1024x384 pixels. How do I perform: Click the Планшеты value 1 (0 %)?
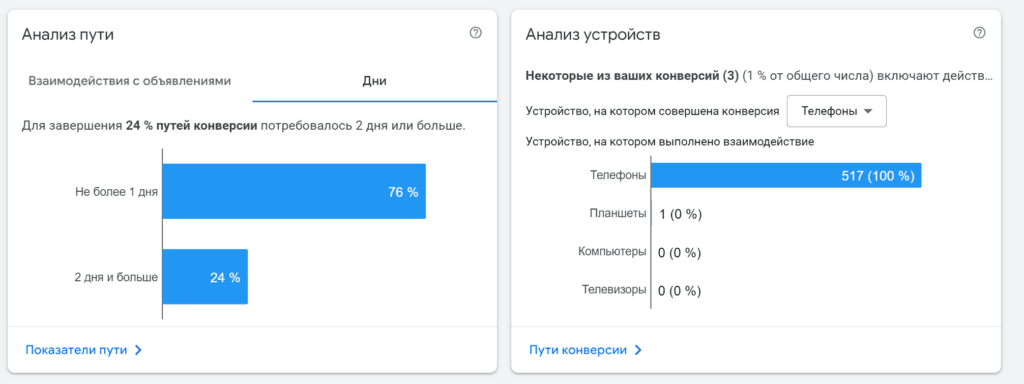click(x=680, y=214)
